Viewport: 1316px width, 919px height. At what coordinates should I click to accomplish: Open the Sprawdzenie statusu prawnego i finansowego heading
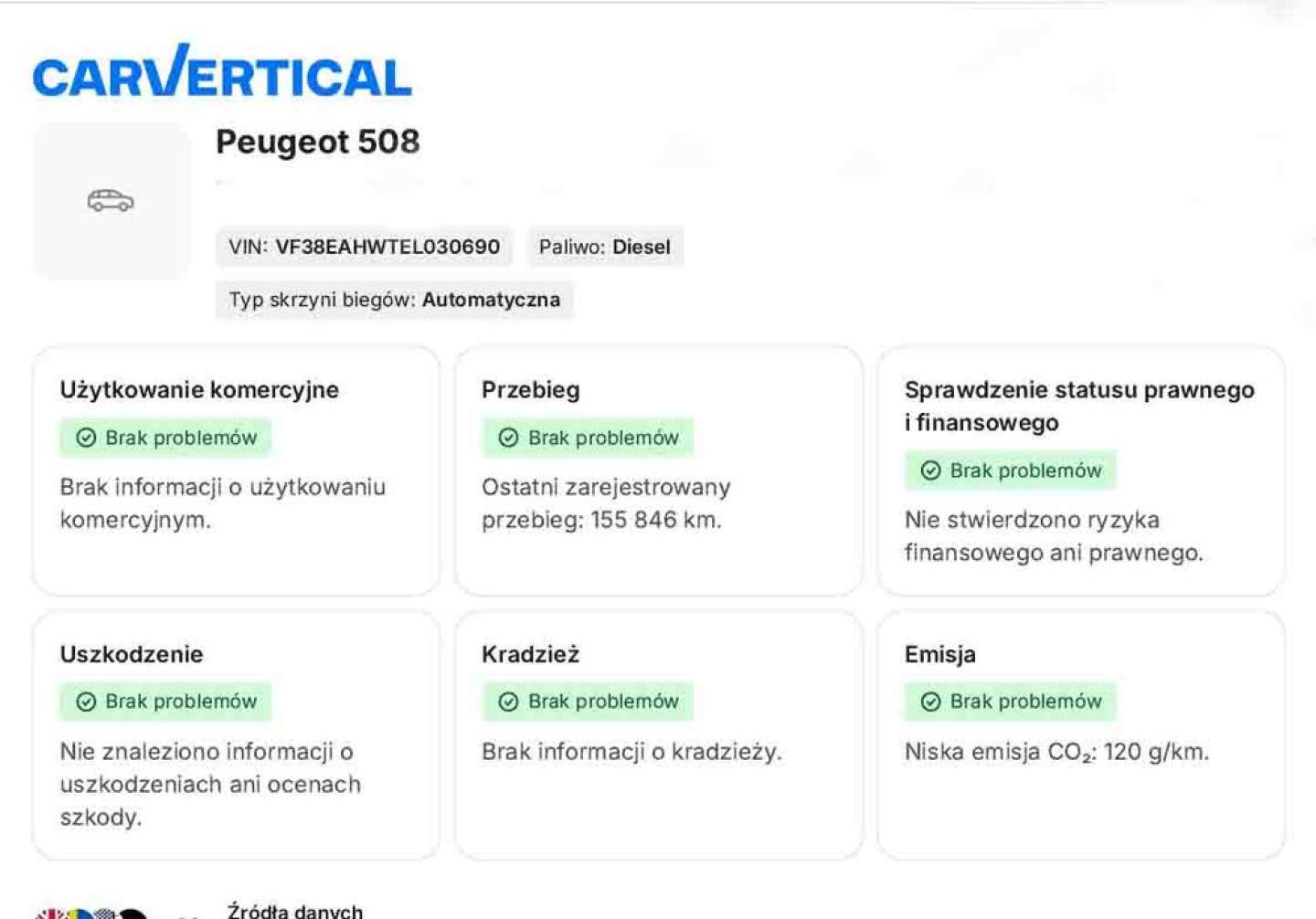pyautogui.click(x=1078, y=406)
